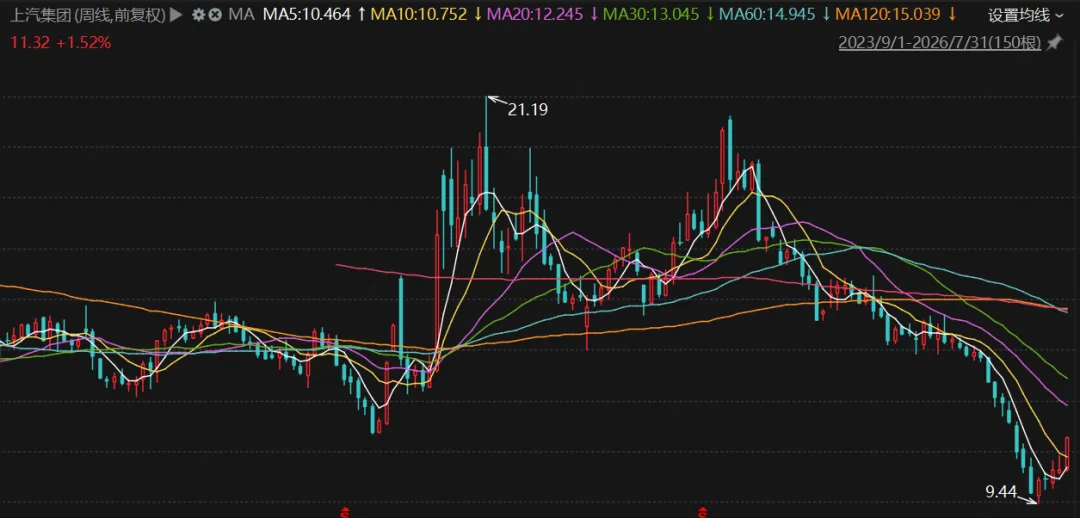Pin the date range with pushpin icon
The height and width of the screenshot is (518, 1080).
[x=1054, y=43]
